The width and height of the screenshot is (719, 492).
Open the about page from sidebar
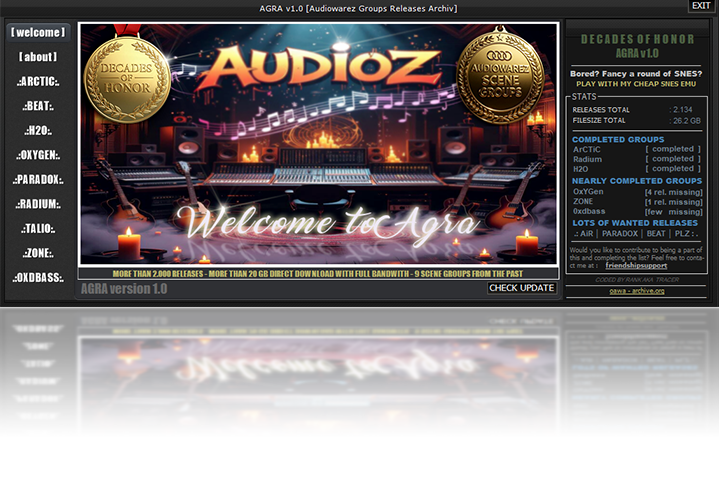point(38,57)
